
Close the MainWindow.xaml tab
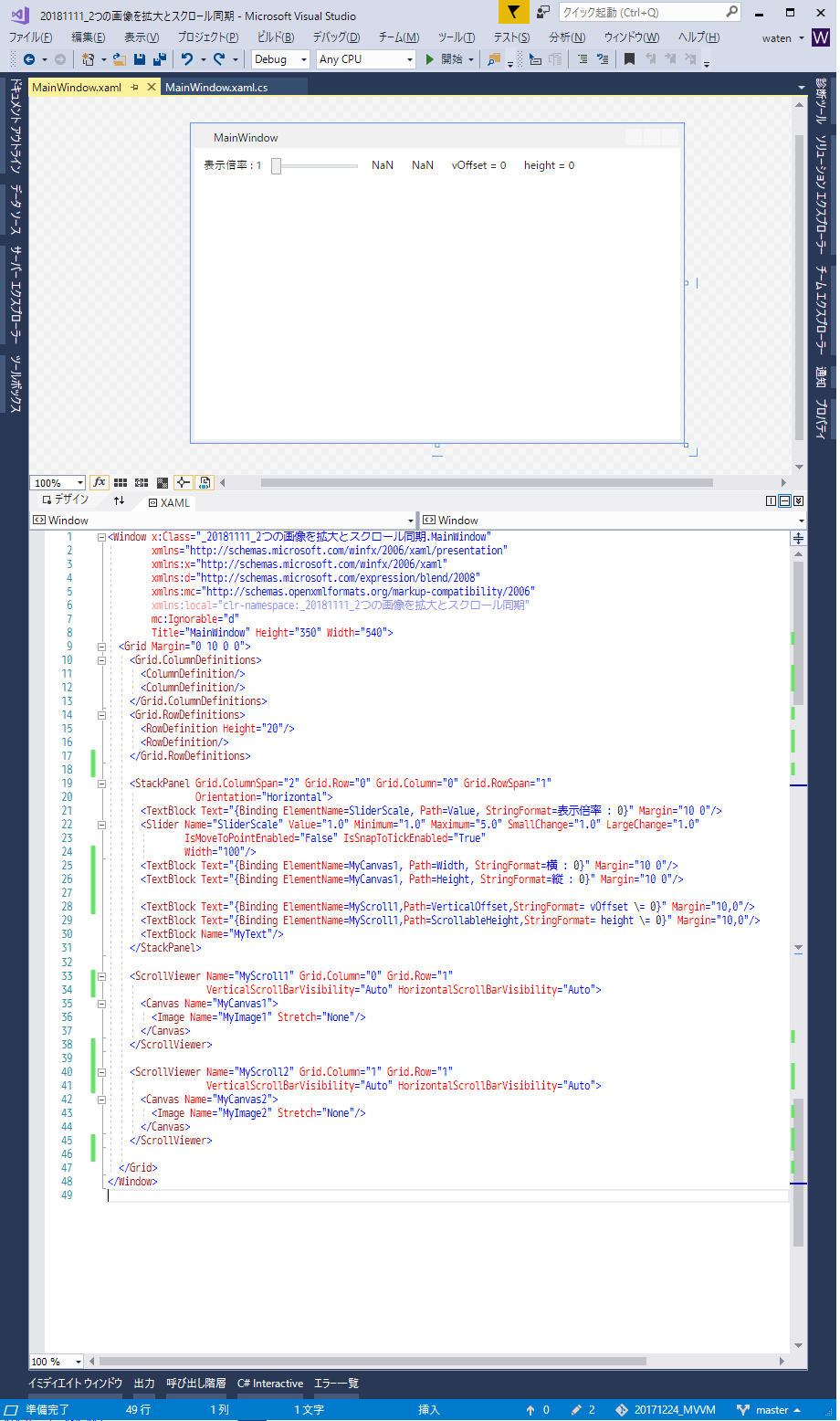152,87
